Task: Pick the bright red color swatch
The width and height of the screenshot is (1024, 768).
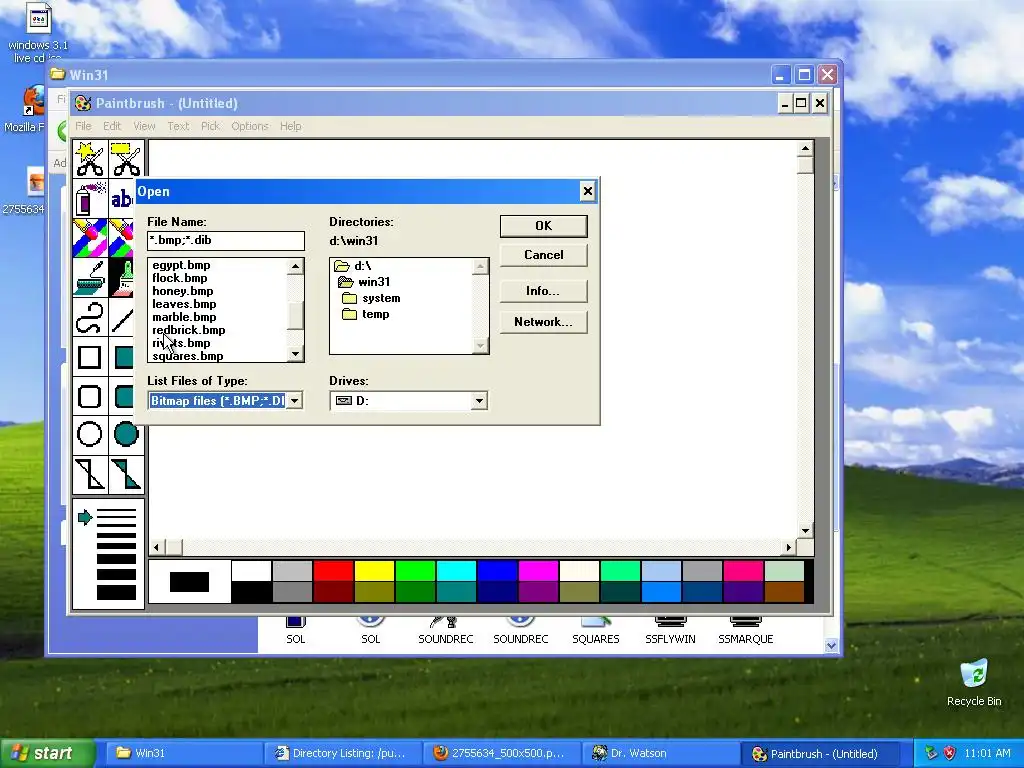Action: pos(333,570)
